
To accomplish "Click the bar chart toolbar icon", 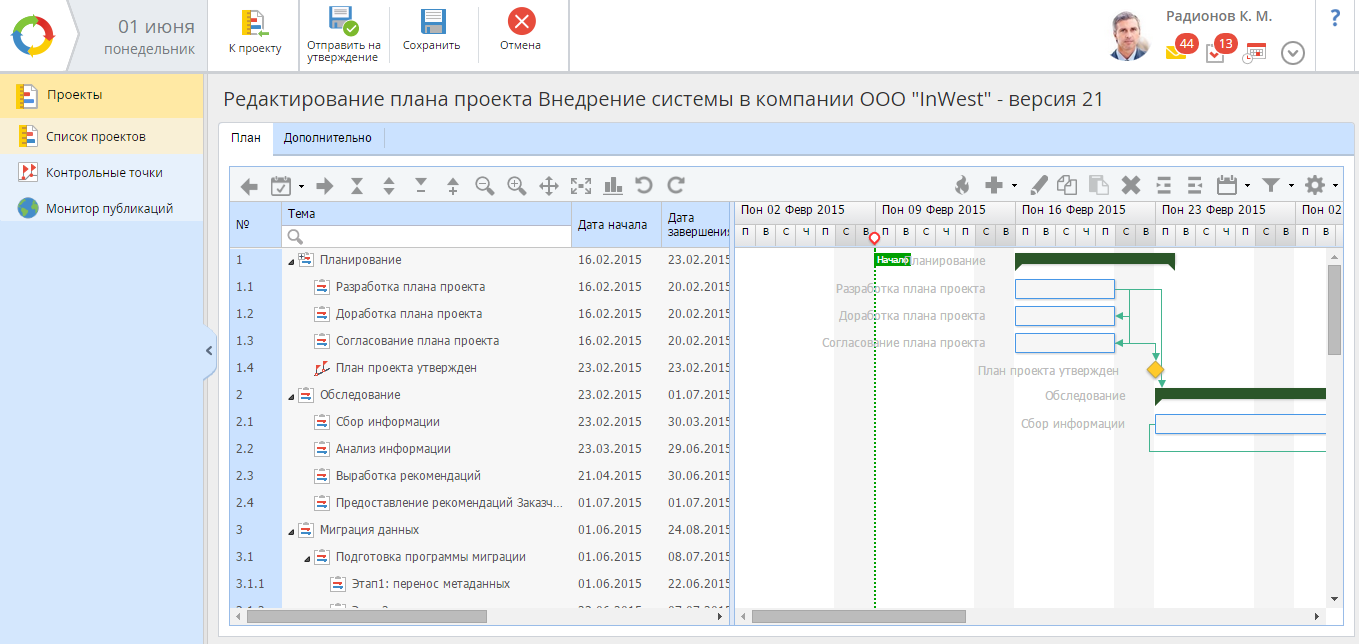I will click(x=613, y=185).
